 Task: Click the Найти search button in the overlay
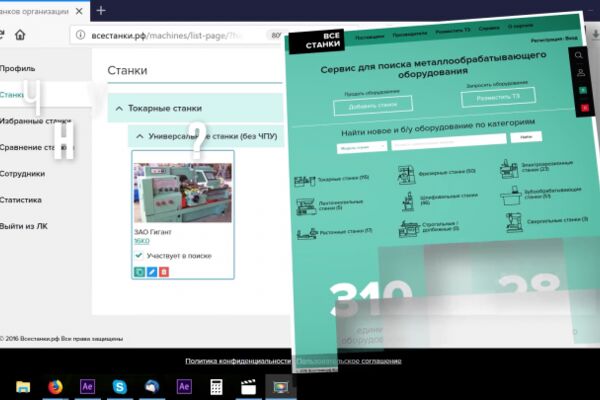point(526,137)
